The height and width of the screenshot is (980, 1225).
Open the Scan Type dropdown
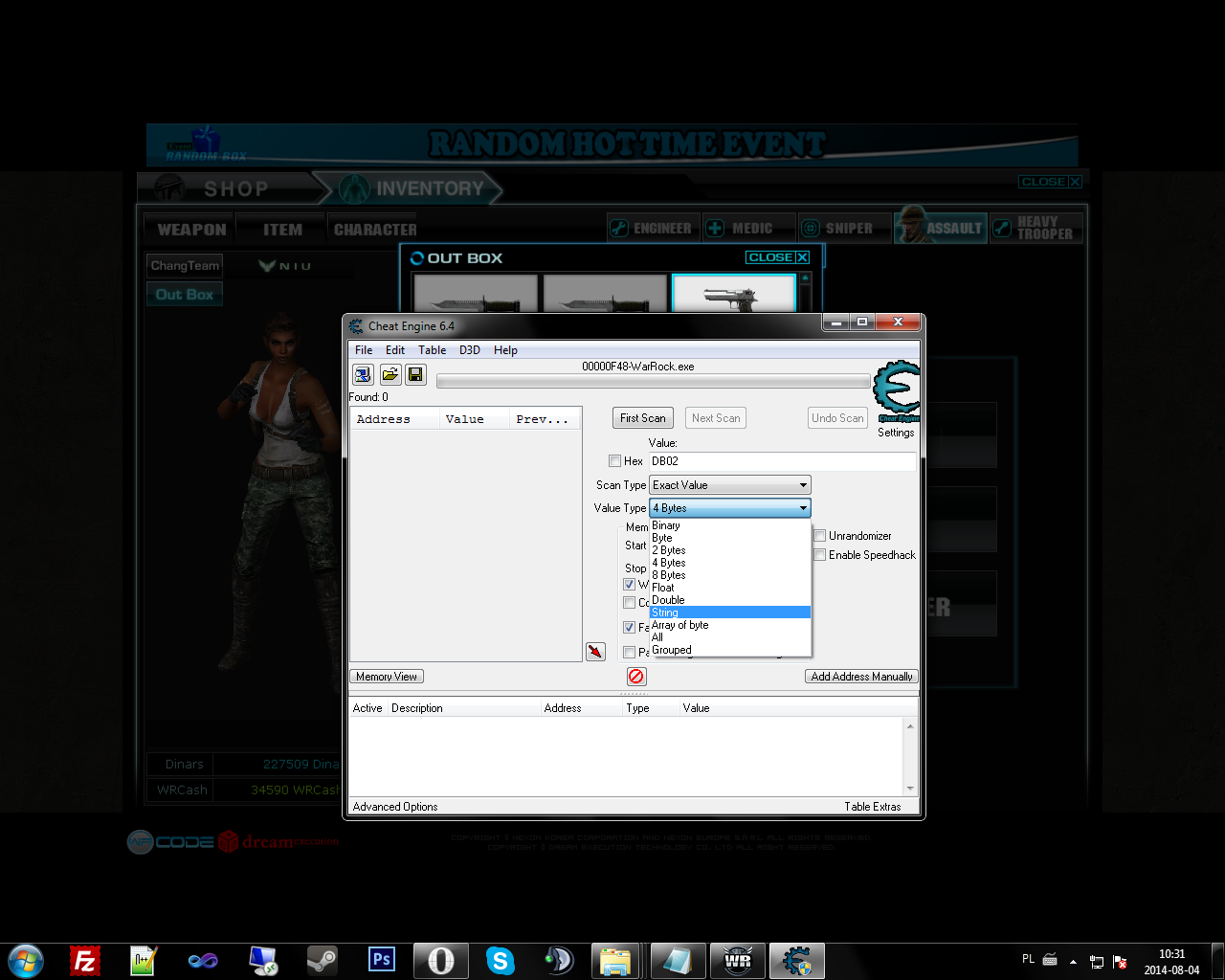pyautogui.click(x=730, y=485)
